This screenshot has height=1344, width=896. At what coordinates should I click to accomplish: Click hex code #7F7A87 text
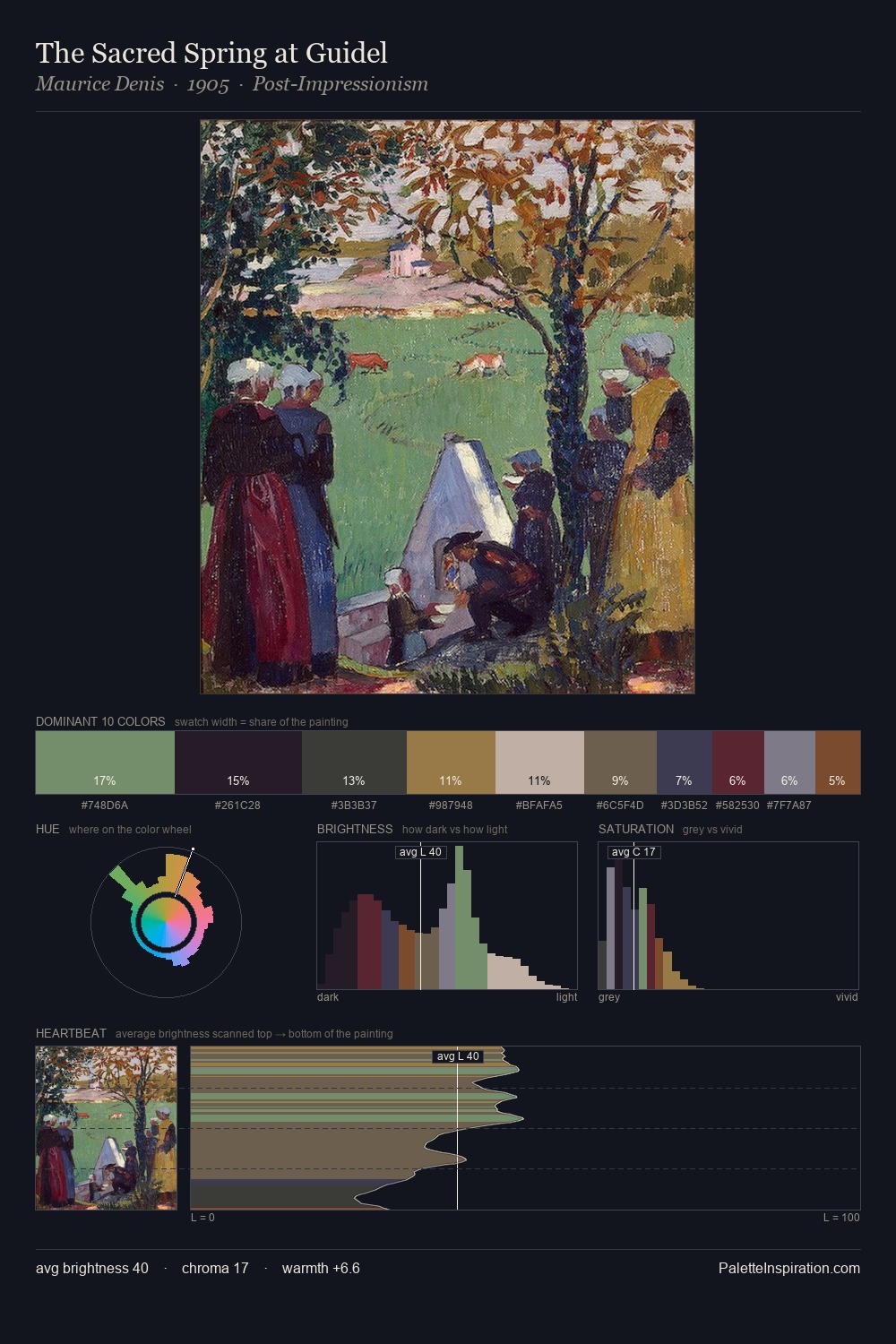[x=789, y=806]
